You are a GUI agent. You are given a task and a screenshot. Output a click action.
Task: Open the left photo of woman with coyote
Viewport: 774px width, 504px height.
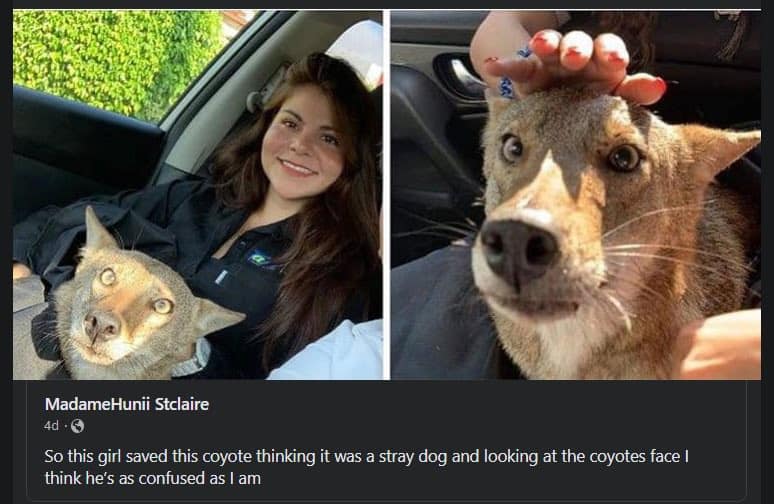[197, 195]
